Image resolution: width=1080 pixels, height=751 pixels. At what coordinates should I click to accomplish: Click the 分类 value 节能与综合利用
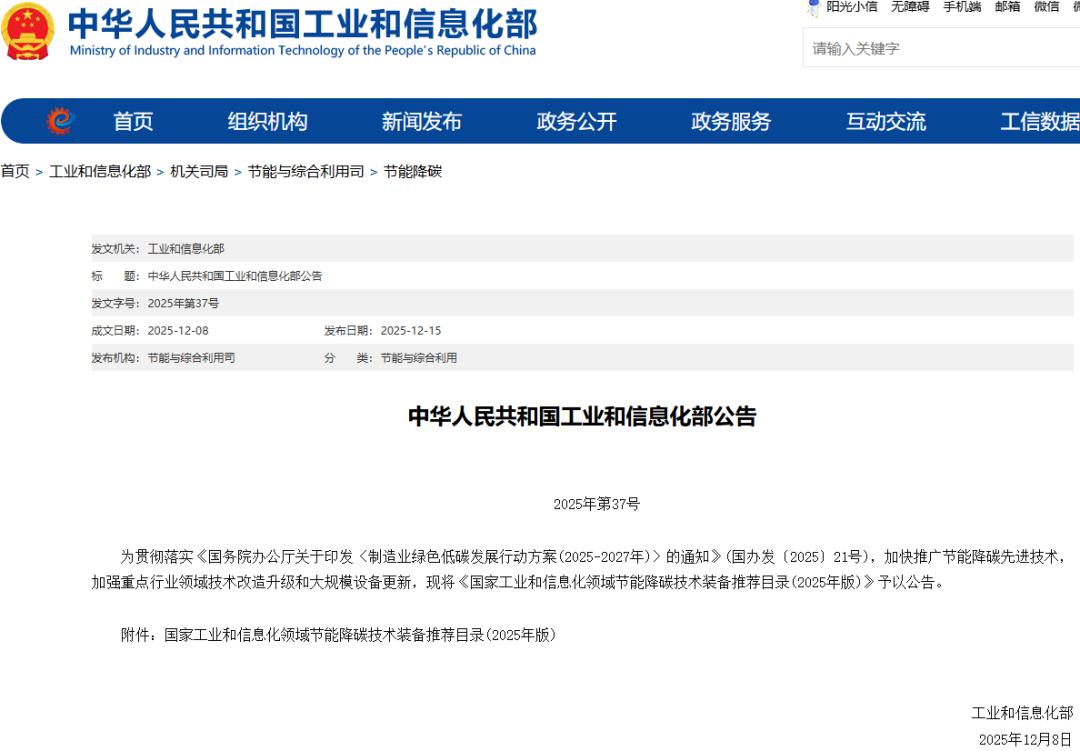click(419, 358)
